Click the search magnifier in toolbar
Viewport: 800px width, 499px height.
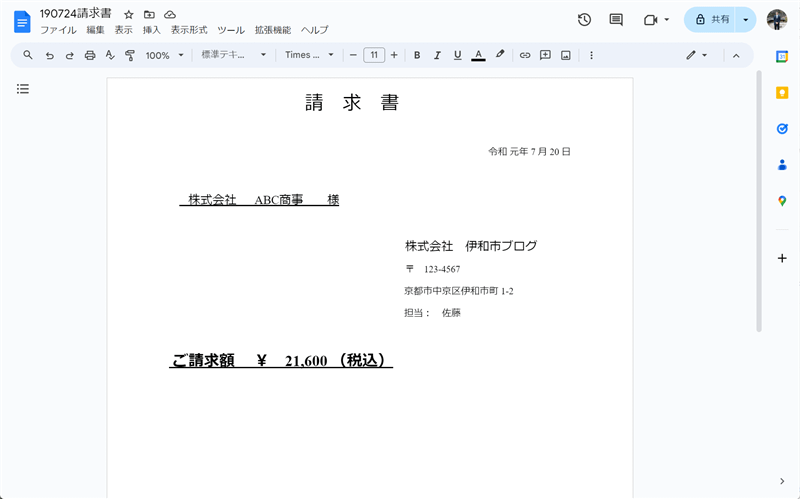[x=28, y=55]
